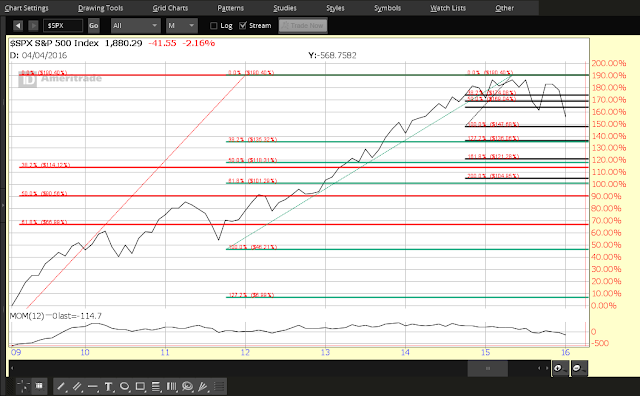Open the Patterns menu
Image resolution: width=640 pixels, height=396 pixels.
point(231,8)
